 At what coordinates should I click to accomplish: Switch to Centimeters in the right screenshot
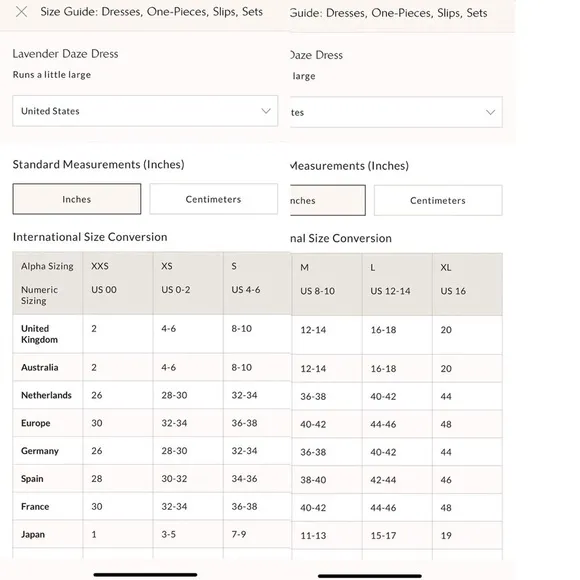(x=438, y=200)
